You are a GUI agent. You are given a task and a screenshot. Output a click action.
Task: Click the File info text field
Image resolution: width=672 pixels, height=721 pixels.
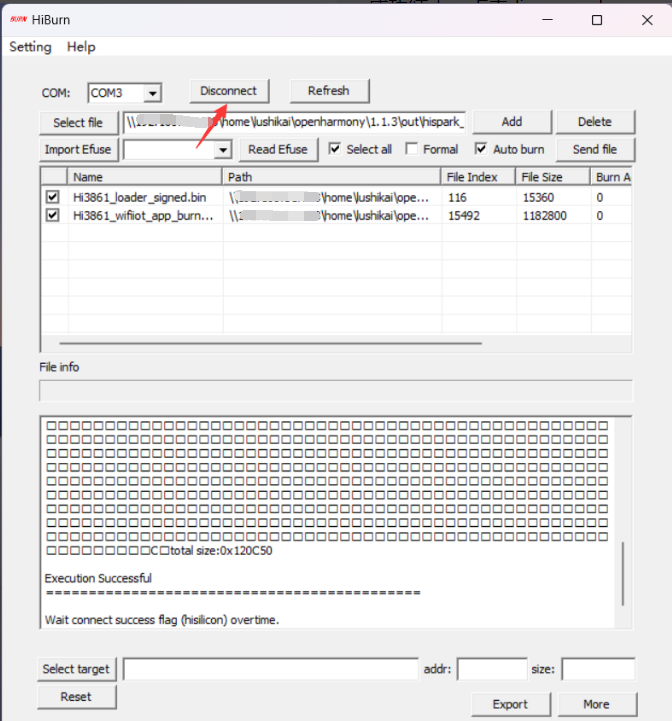336,391
